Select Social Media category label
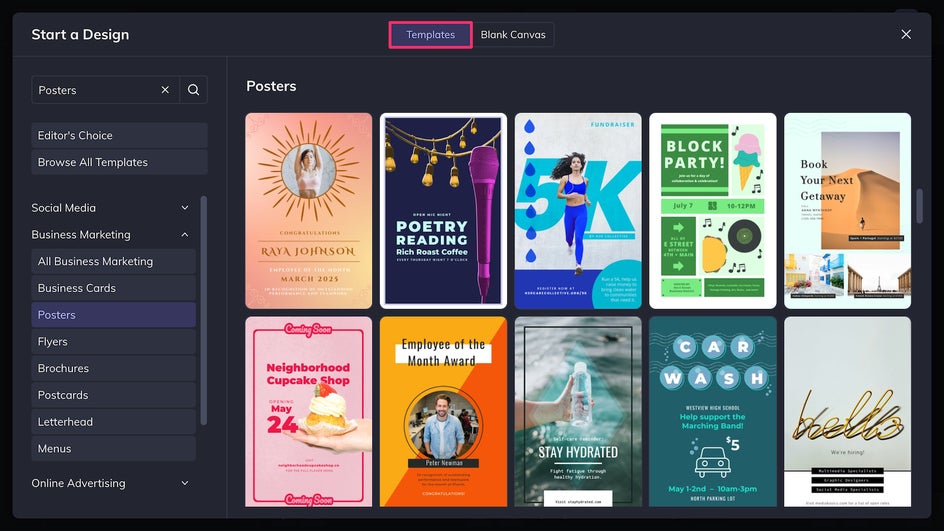This screenshot has width=944, height=531. tap(63, 208)
